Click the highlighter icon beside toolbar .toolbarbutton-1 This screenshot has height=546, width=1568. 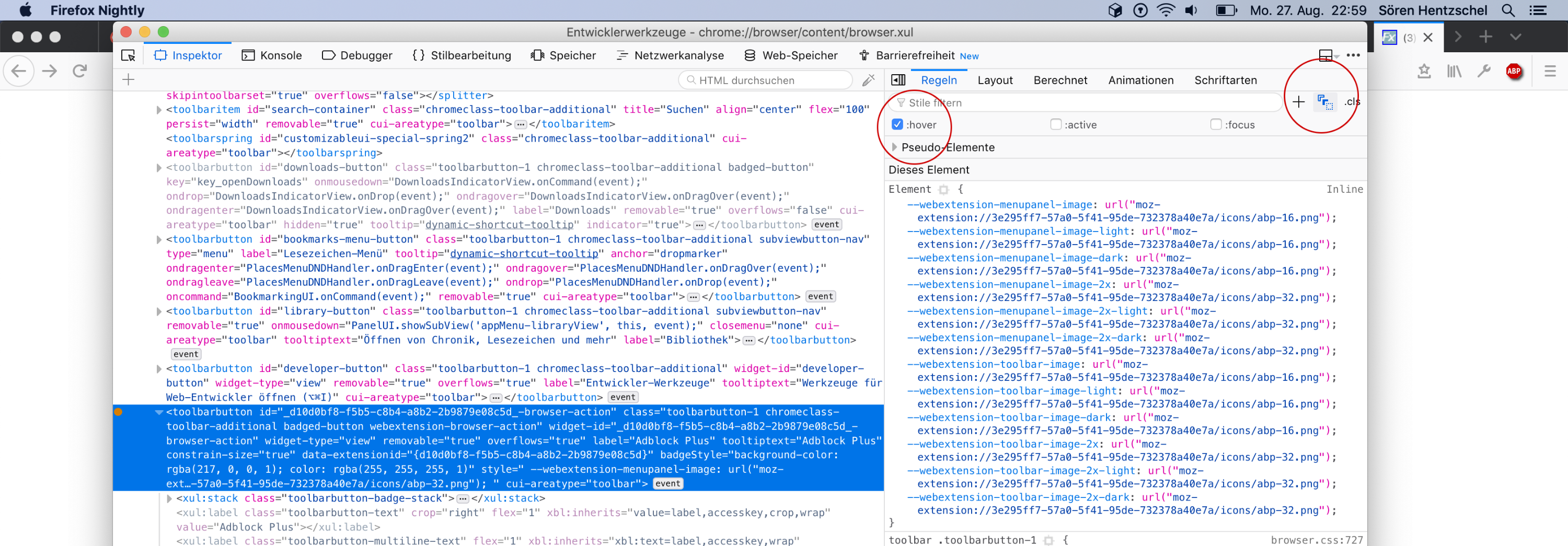(x=1048, y=540)
